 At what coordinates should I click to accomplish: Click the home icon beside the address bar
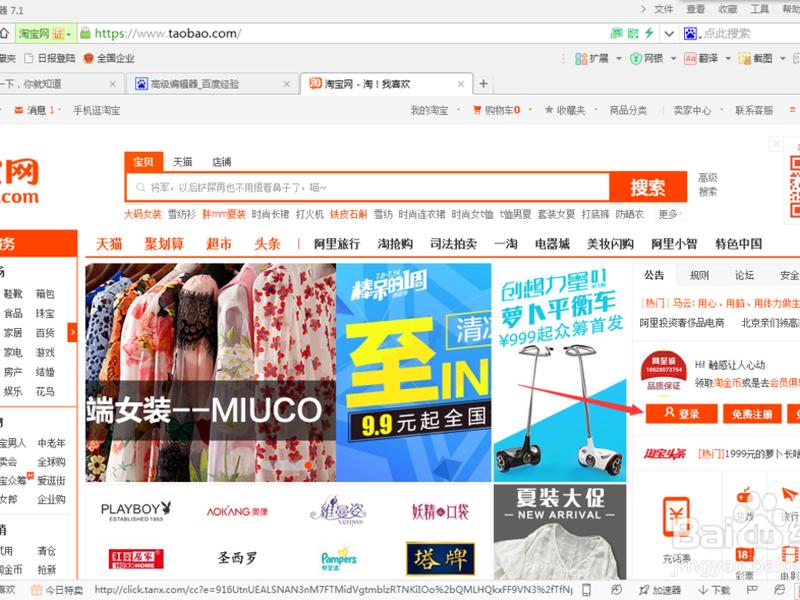4,34
